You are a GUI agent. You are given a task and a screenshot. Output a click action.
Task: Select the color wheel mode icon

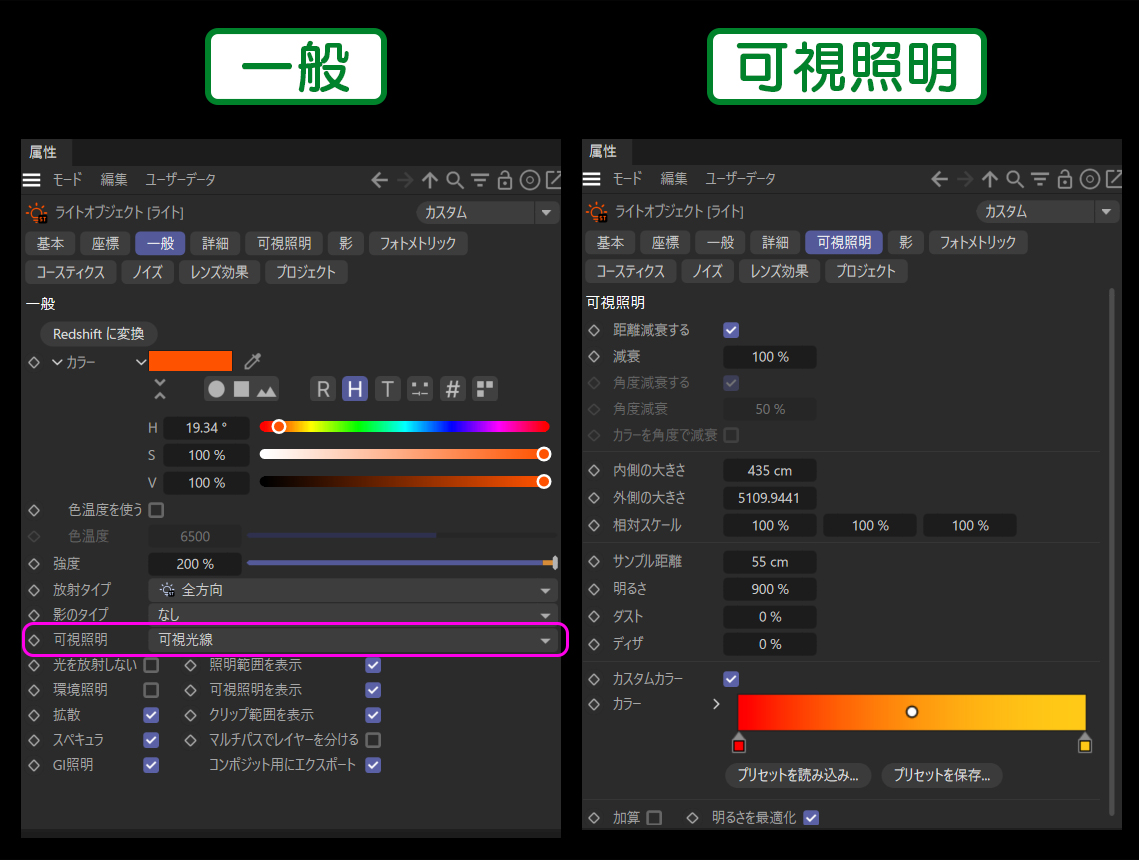[217, 389]
